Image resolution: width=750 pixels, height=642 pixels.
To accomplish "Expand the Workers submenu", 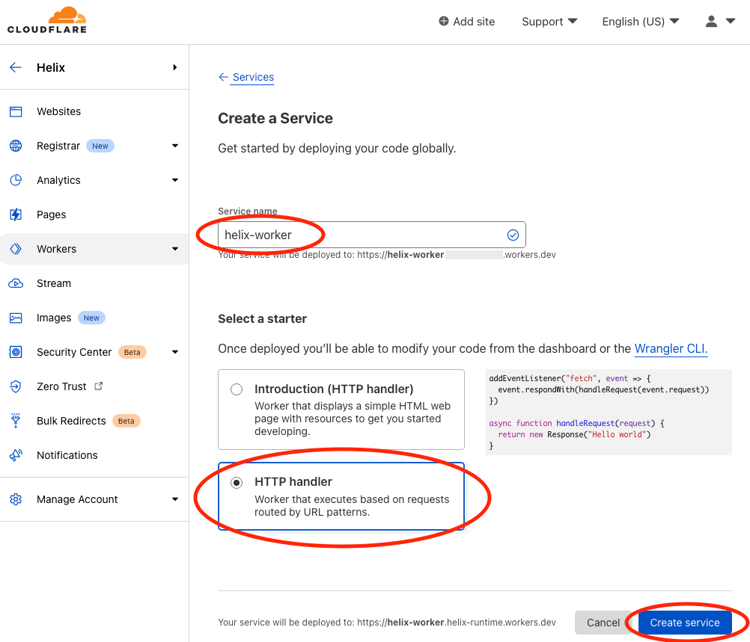I will pyautogui.click(x=175, y=249).
